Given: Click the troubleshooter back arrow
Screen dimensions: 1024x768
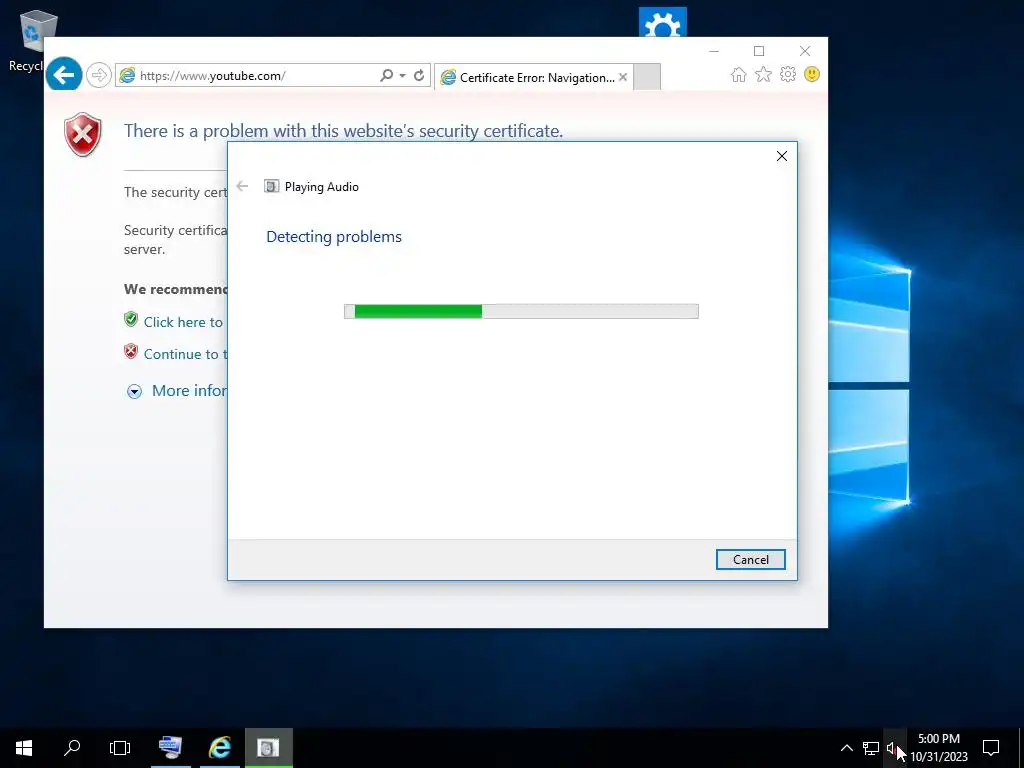Looking at the screenshot, I should point(242,186).
